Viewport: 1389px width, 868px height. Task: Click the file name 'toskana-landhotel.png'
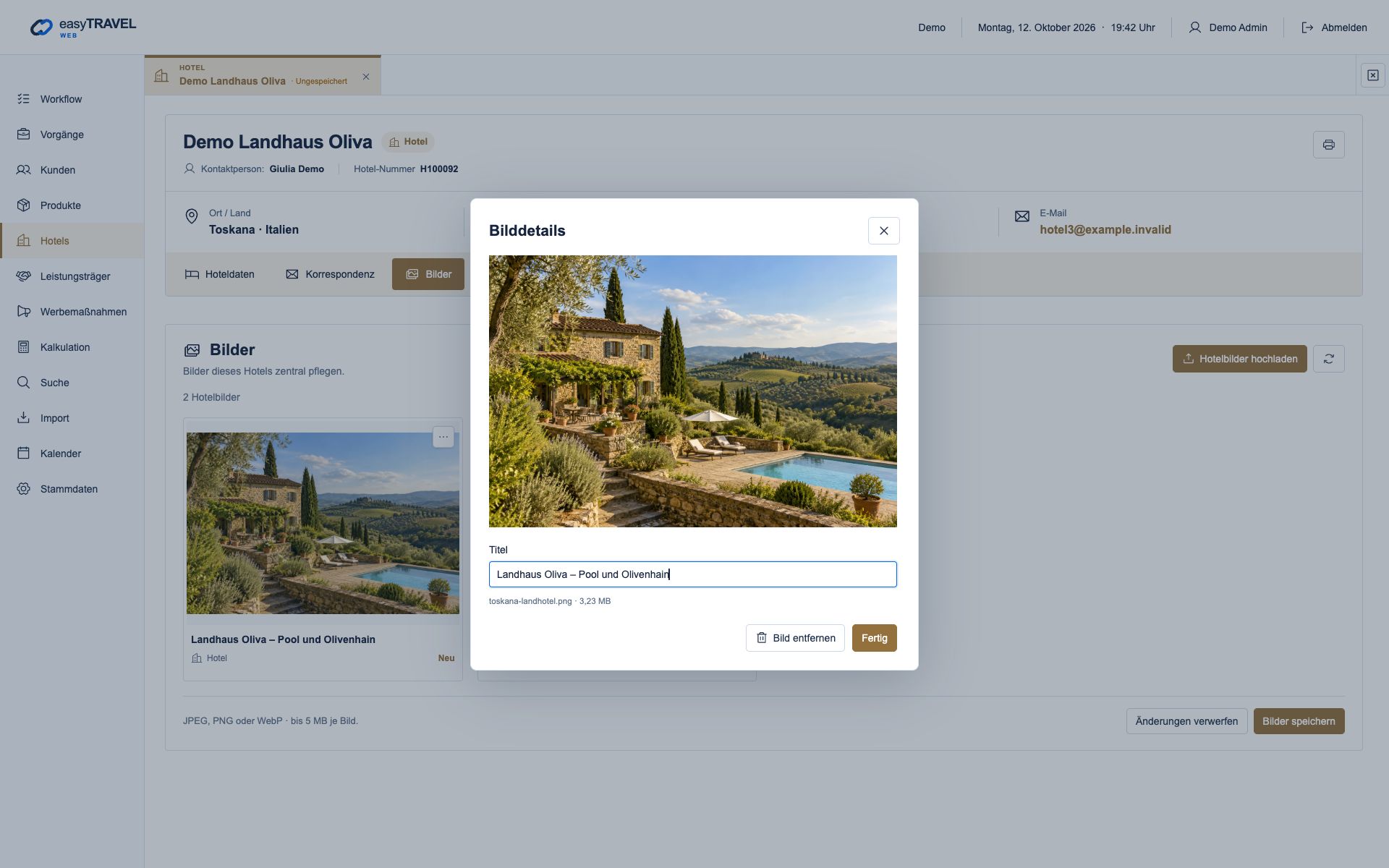coord(530,601)
